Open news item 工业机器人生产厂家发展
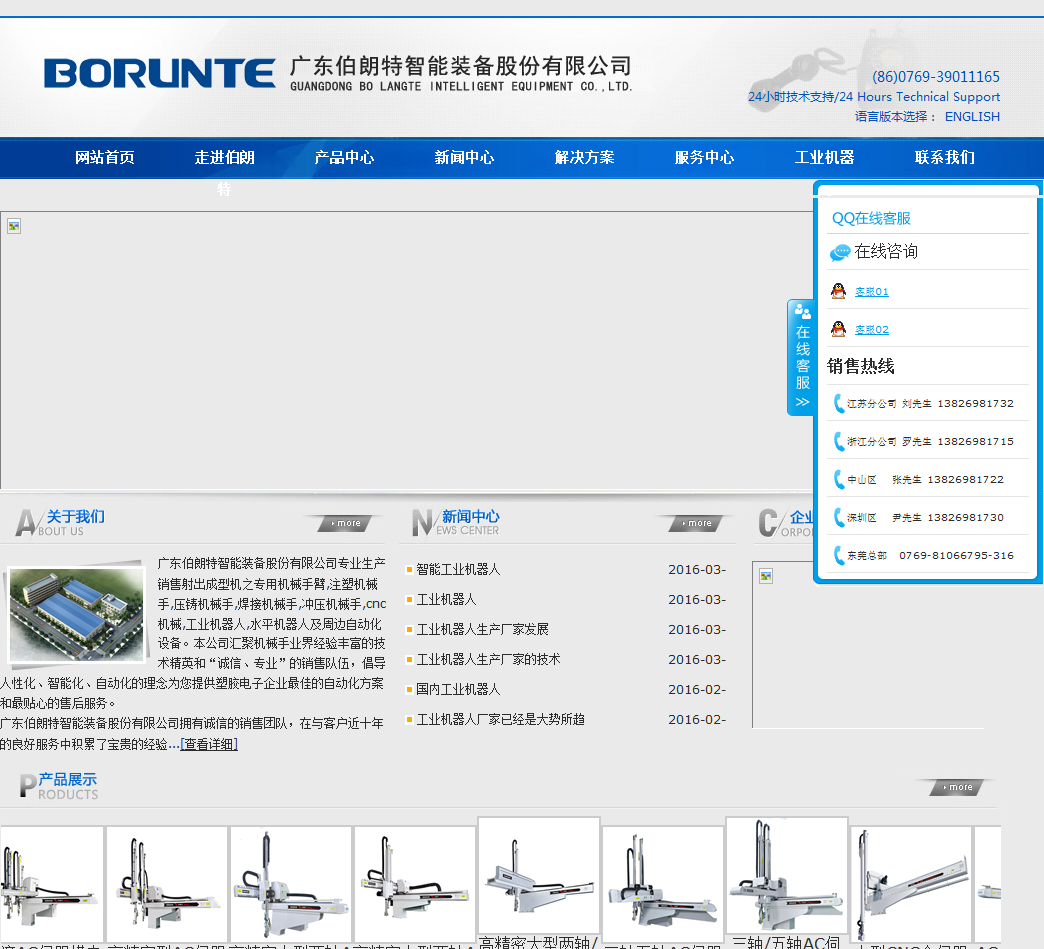1044x949 pixels. 482,629
